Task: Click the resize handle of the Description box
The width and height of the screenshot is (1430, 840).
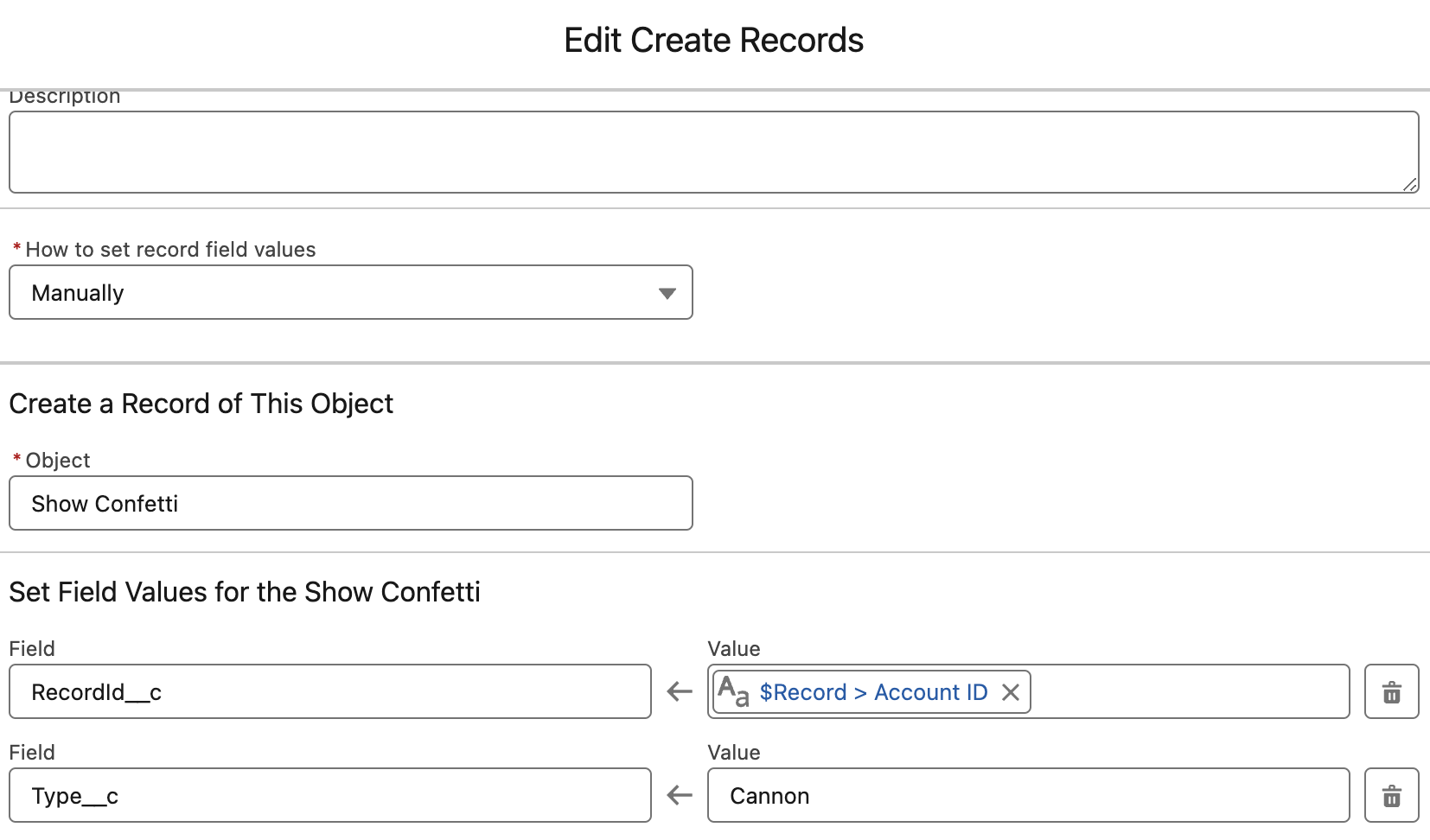Action: (1411, 184)
